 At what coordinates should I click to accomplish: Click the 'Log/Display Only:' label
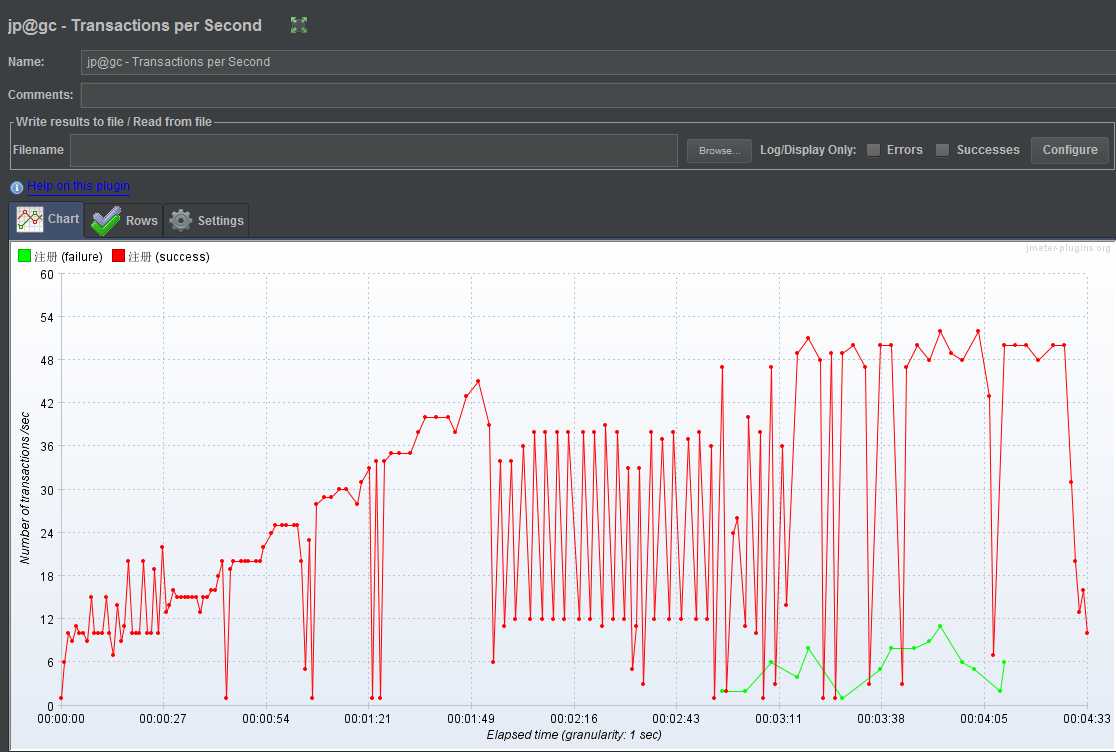coord(808,150)
